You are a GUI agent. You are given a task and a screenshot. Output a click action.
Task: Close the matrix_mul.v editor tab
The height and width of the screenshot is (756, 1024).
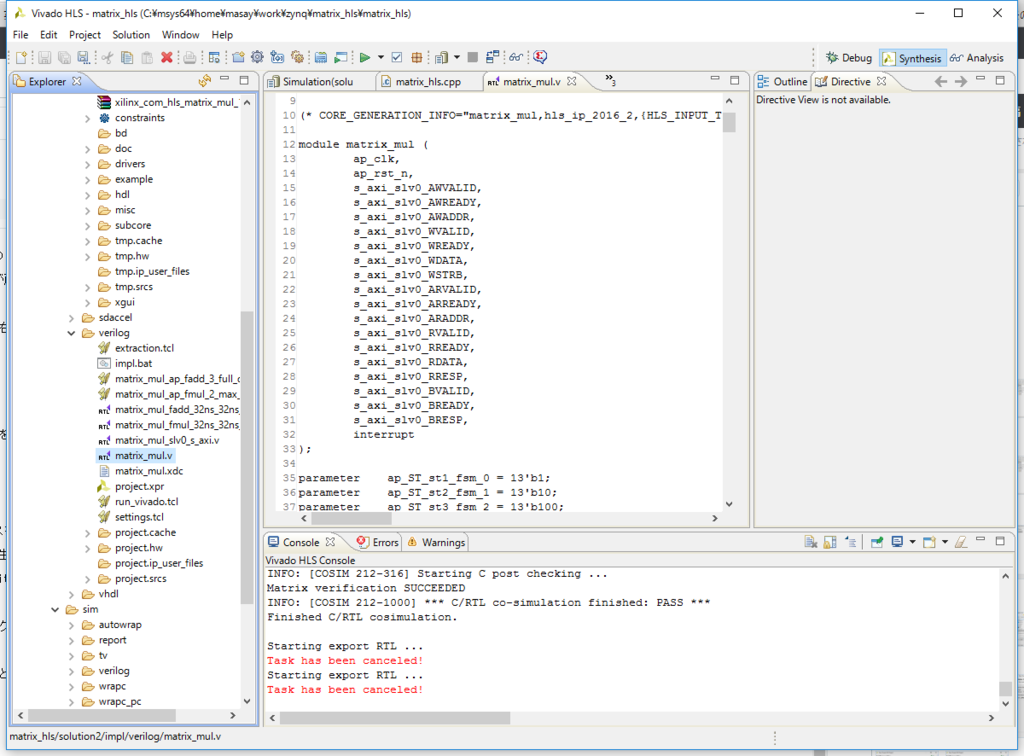[571, 81]
